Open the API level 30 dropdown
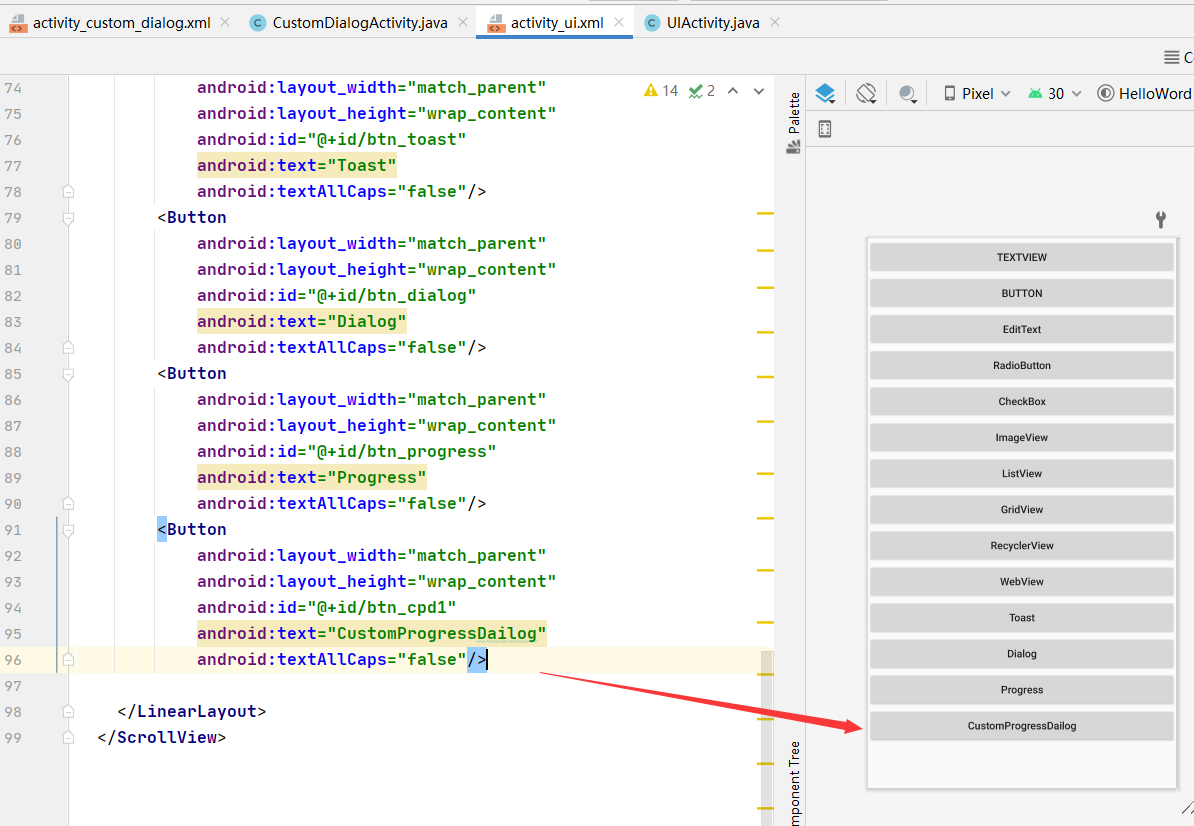 [1055, 94]
